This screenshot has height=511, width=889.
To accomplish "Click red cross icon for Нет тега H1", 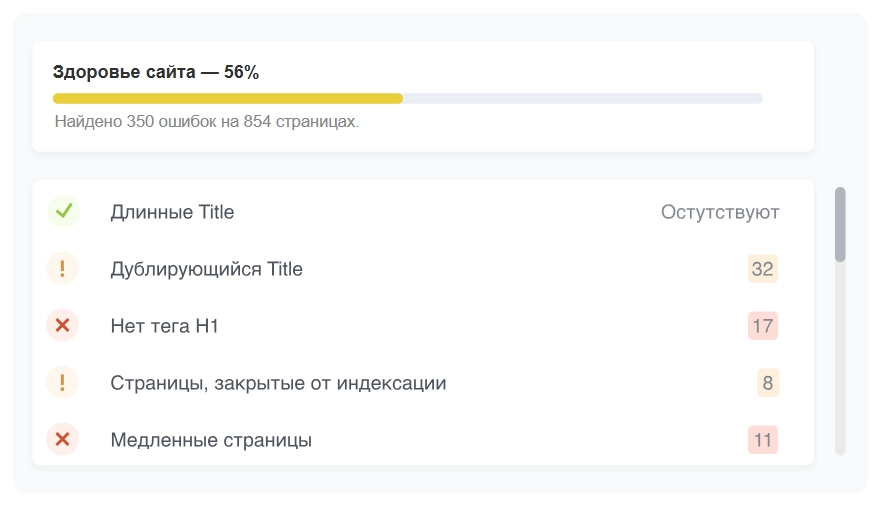I will coord(63,326).
